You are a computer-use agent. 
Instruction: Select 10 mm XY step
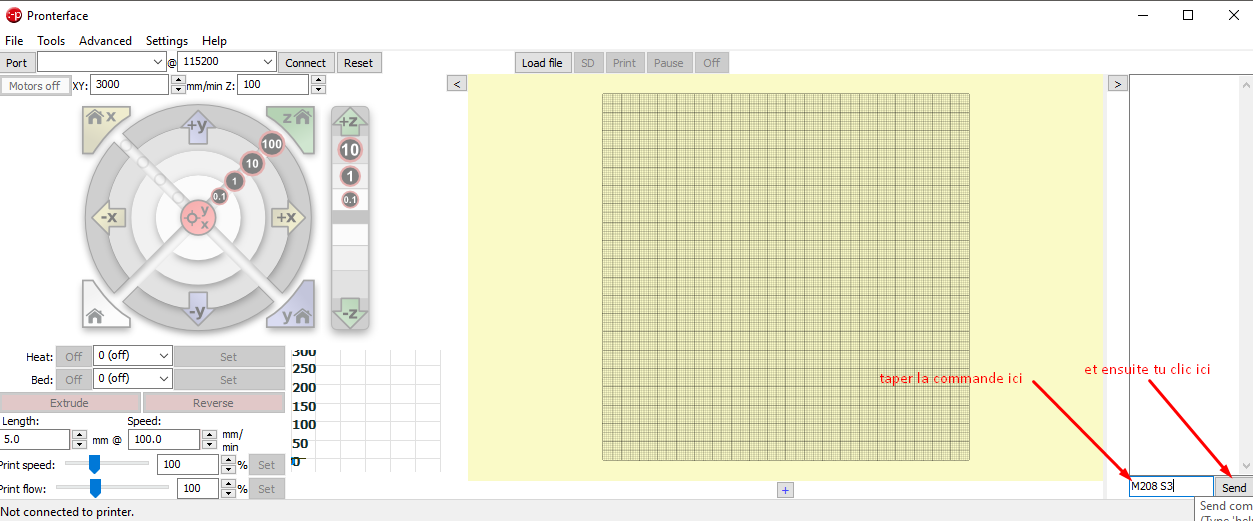click(x=252, y=163)
